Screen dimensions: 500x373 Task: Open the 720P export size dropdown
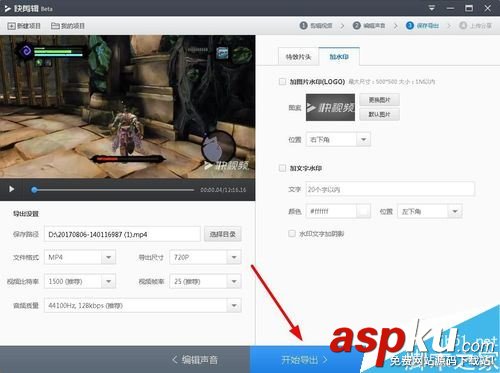coord(205,257)
